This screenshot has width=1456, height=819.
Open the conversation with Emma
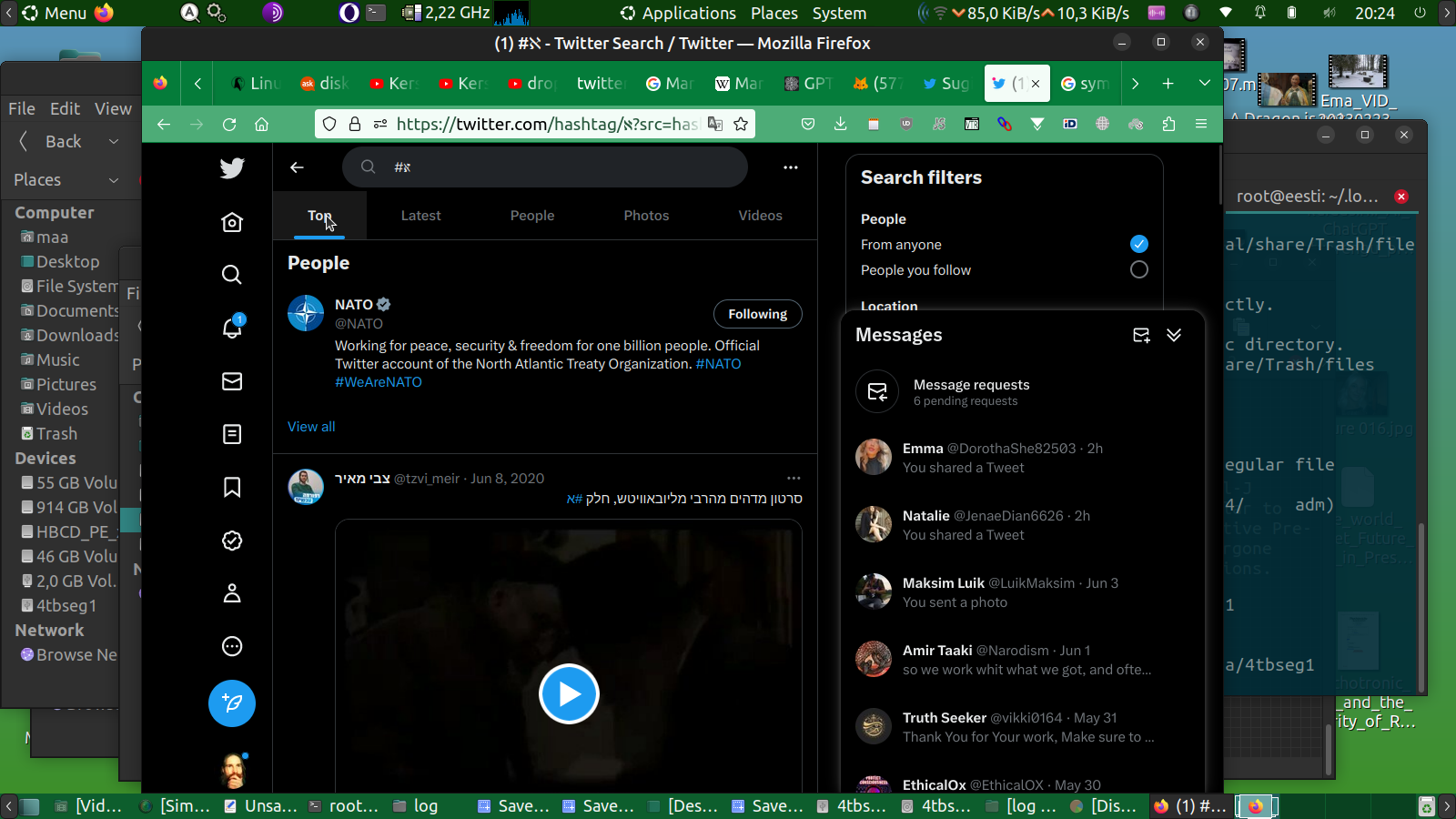click(1023, 458)
